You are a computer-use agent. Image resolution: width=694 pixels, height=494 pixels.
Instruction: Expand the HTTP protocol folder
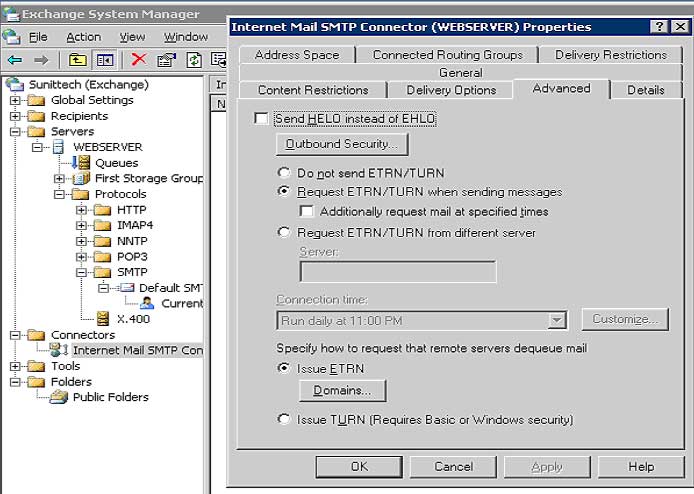[x=81, y=210]
